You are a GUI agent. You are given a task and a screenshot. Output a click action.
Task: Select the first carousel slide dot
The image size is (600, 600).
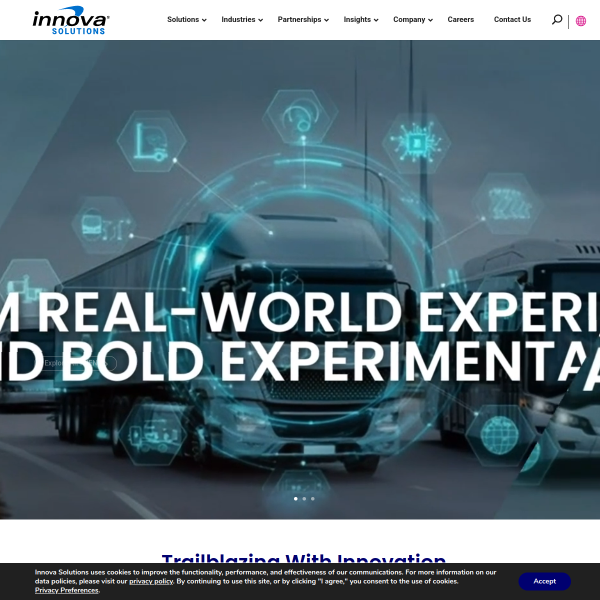click(295, 499)
